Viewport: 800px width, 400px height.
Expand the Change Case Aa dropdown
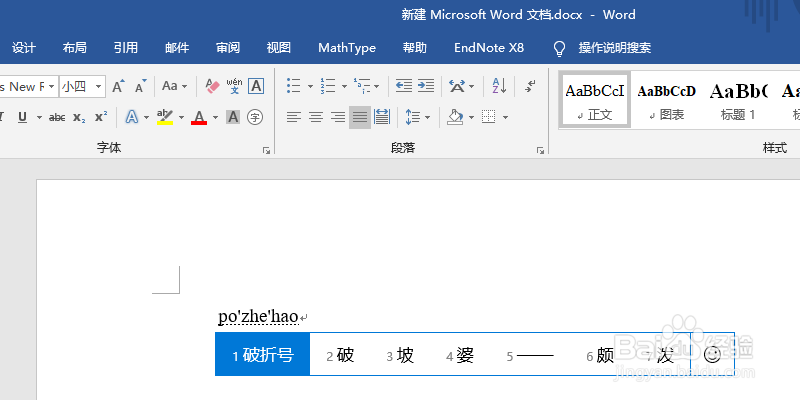184,87
